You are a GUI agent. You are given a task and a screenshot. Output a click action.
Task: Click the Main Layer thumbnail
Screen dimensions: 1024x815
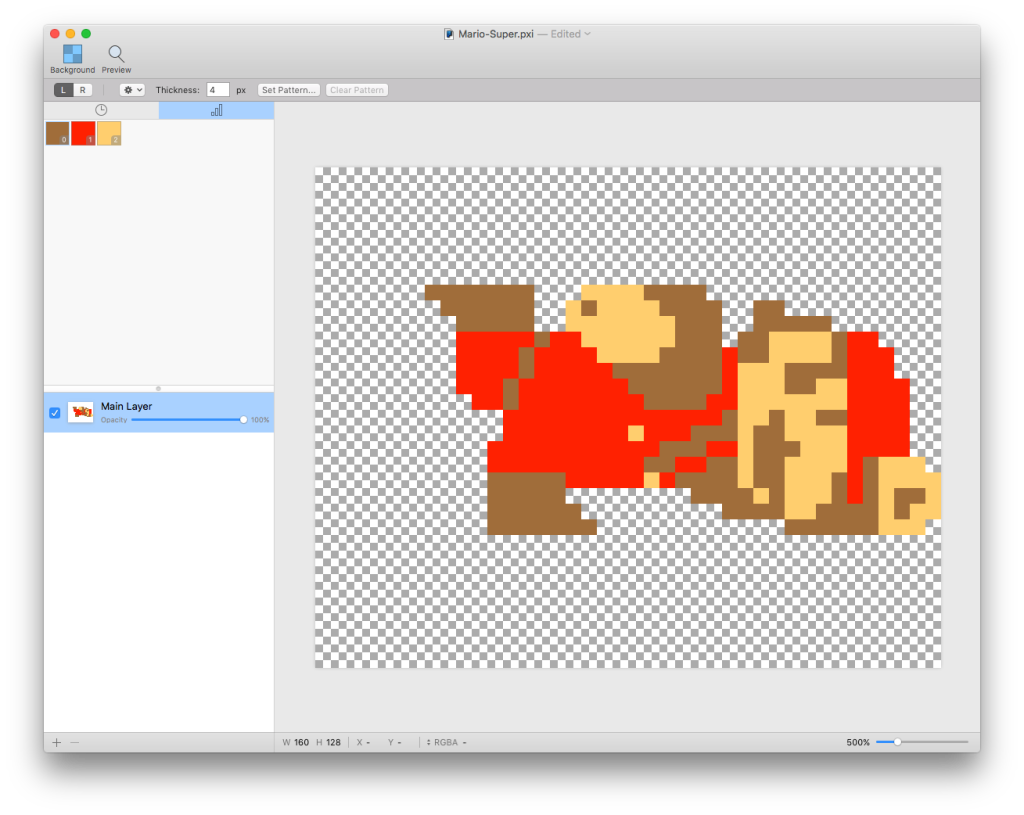click(81, 412)
